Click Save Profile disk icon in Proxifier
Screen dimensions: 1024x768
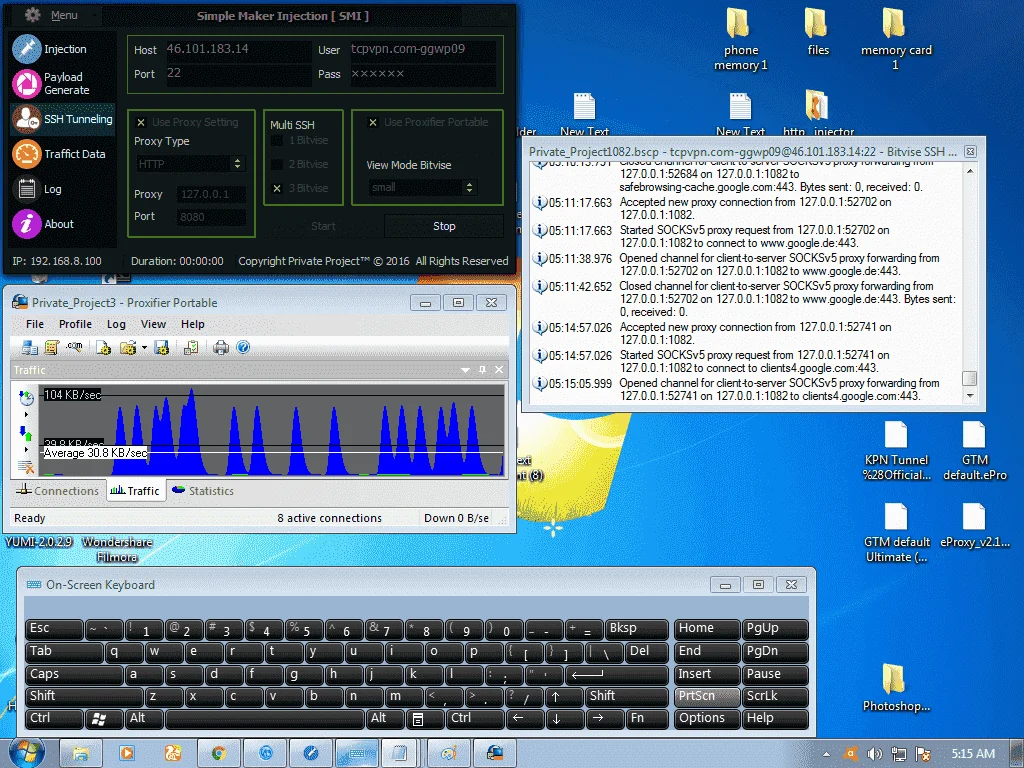point(161,347)
